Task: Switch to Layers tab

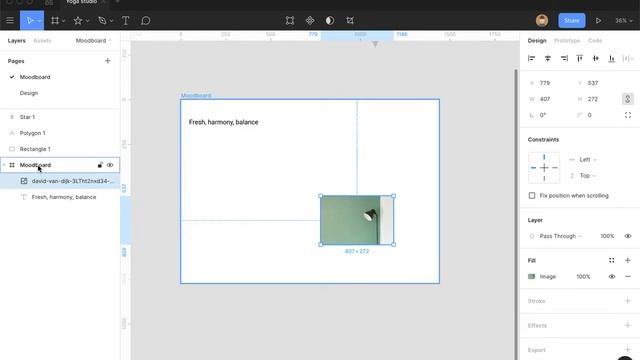Action: (16, 40)
